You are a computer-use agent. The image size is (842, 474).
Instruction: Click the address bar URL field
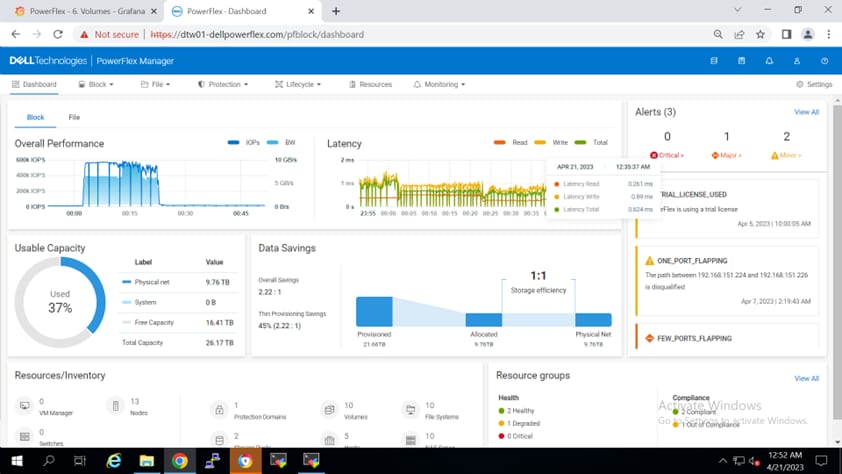click(424, 34)
